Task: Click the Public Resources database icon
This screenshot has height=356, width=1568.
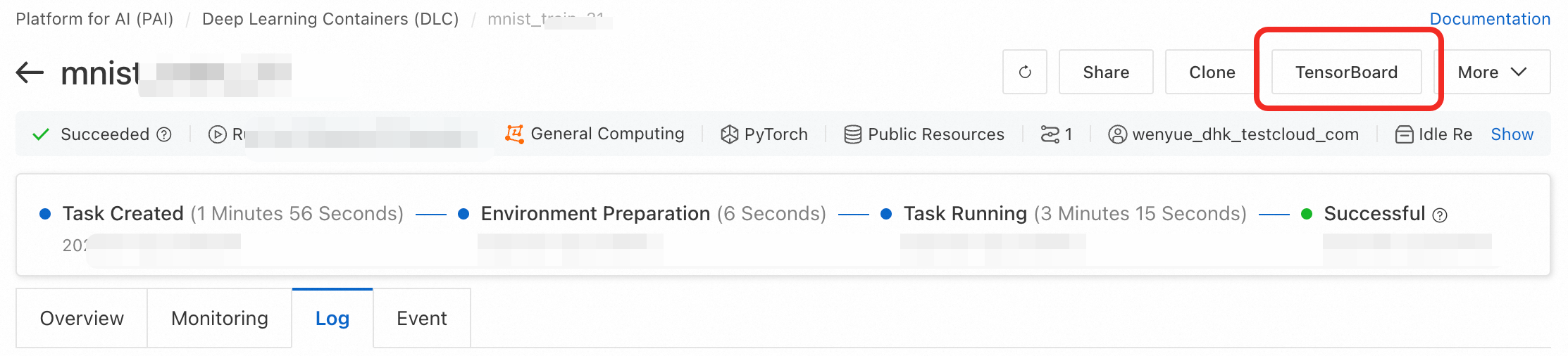Action: (852, 134)
